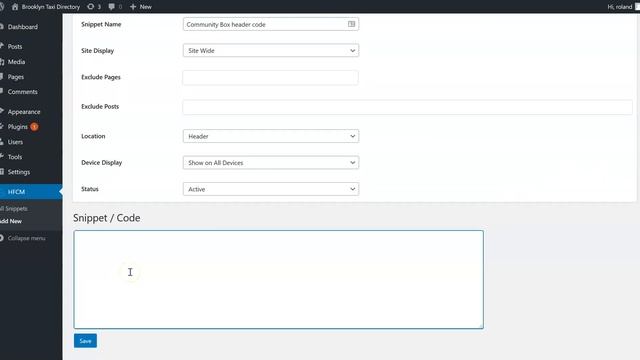Click the Site Display label
The width and height of the screenshot is (640, 360).
[98, 51]
